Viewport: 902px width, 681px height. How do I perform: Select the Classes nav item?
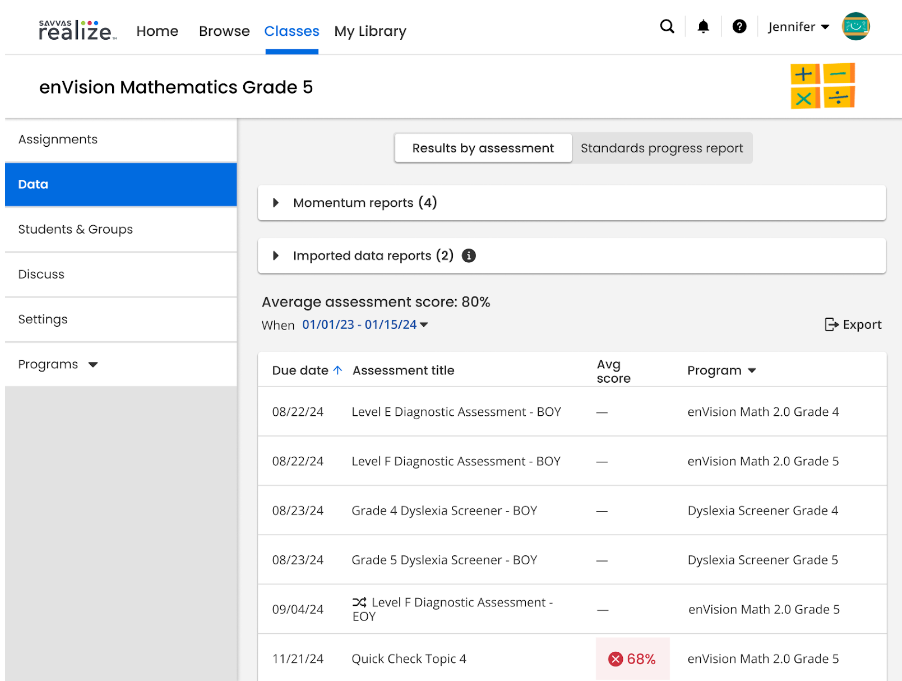(292, 31)
